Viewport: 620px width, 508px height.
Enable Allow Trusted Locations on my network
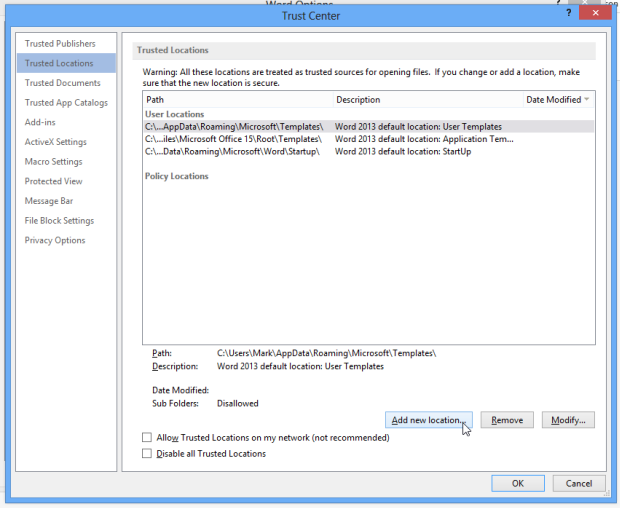coord(147,437)
